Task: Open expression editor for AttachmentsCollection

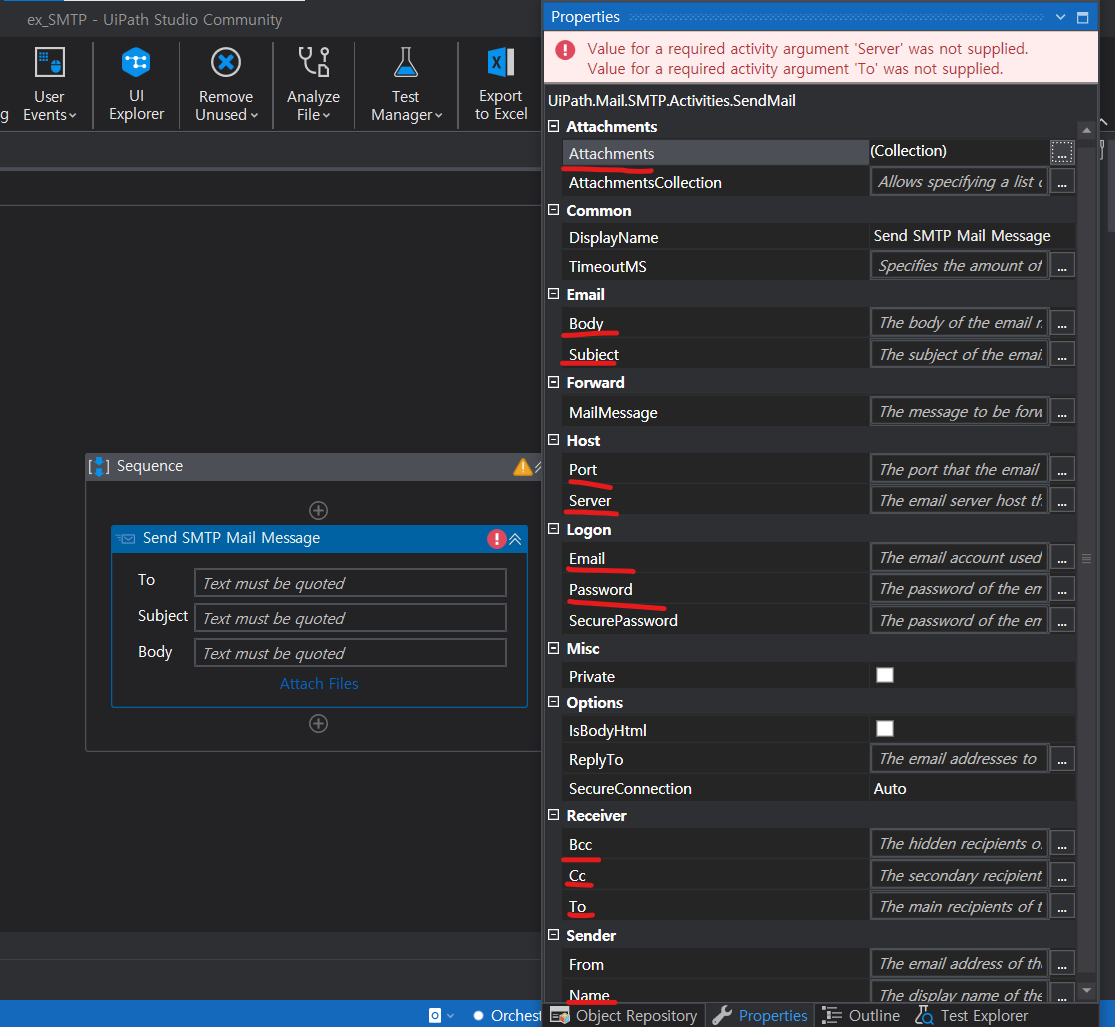Action: 1062,183
